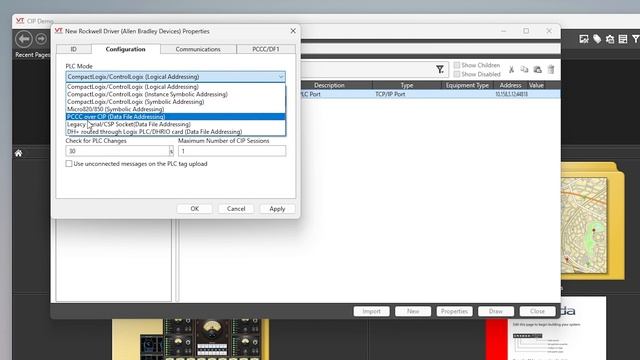This screenshot has width=640, height=360.
Task: Click the delete trash can icon
Action: click(x=551, y=69)
